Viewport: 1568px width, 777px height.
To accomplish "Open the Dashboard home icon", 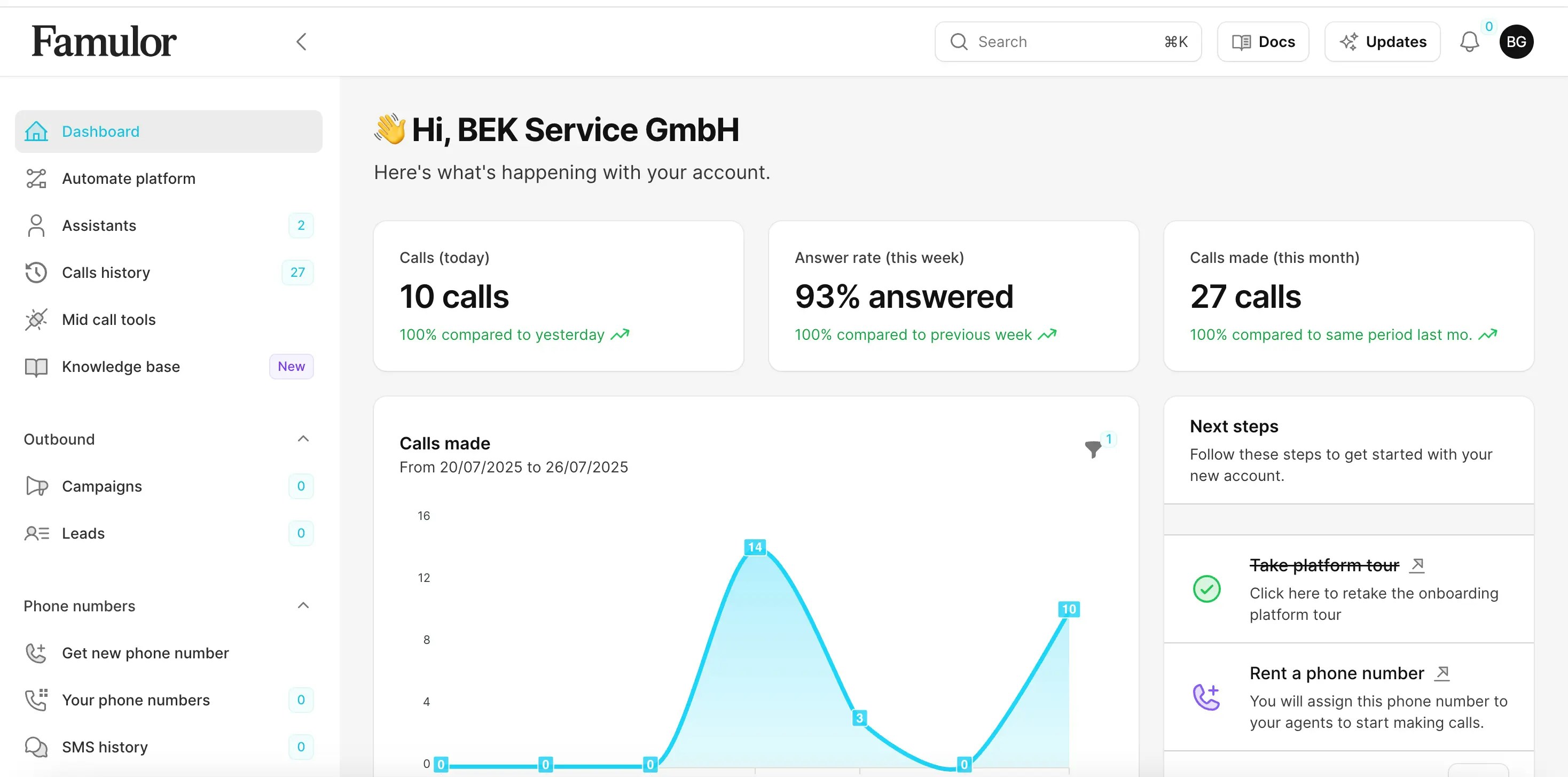I will (36, 131).
